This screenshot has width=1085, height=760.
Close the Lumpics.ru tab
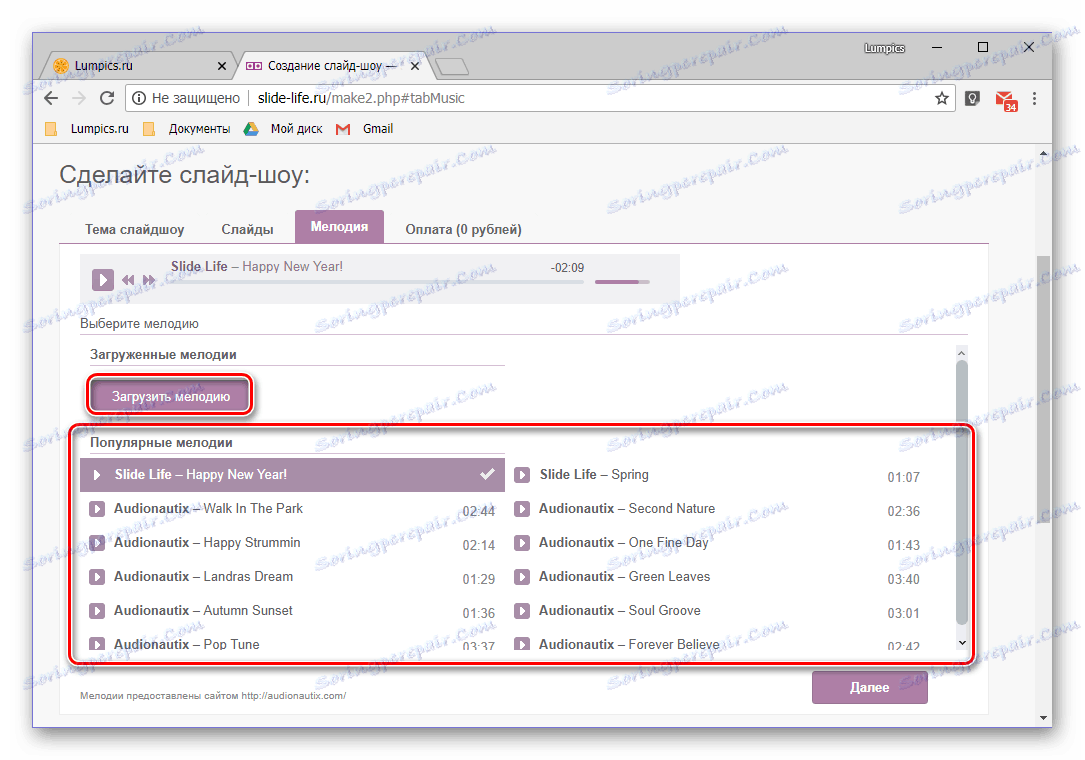(221, 66)
